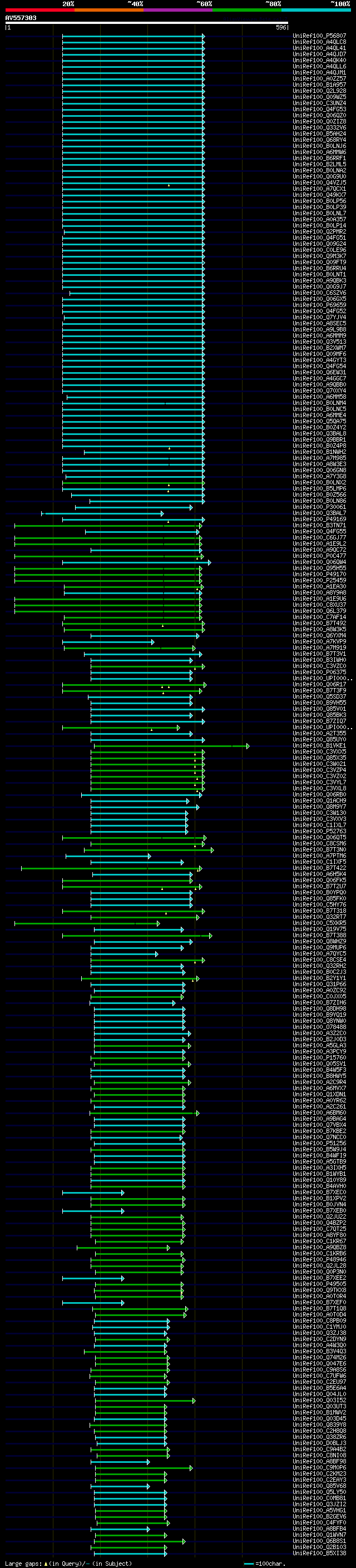This screenshot has width=356, height=1568.
Task: Click hit label UniRef100_P49169
Action: click(319, 520)
